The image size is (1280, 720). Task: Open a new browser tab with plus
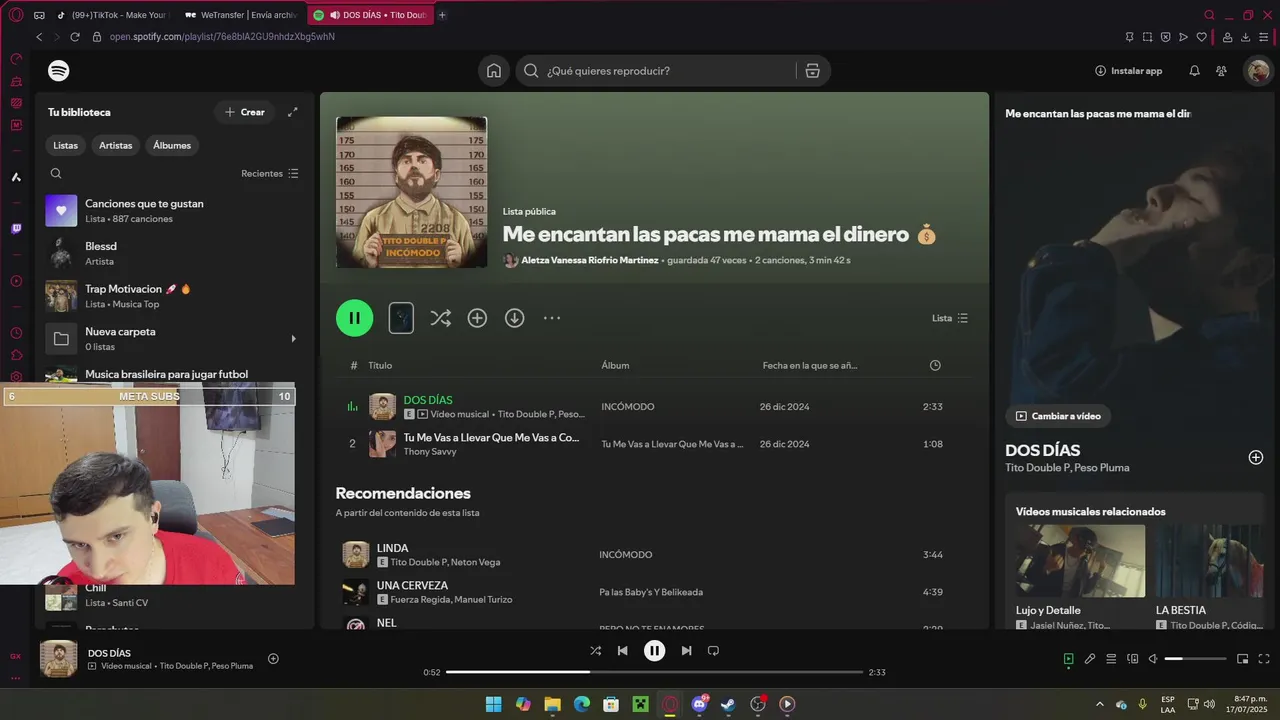coord(442,15)
